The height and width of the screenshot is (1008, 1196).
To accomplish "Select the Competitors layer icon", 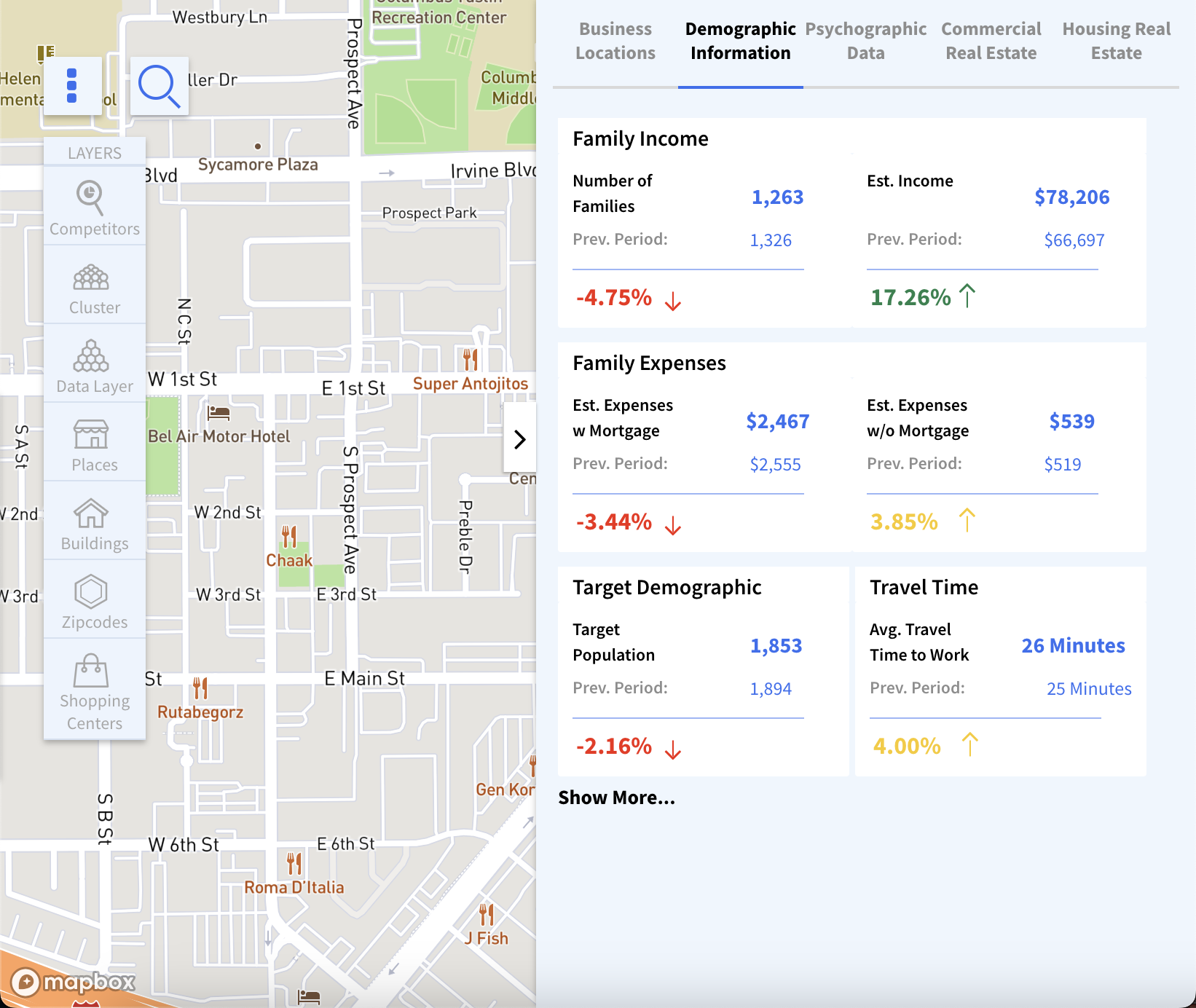I will tap(94, 208).
